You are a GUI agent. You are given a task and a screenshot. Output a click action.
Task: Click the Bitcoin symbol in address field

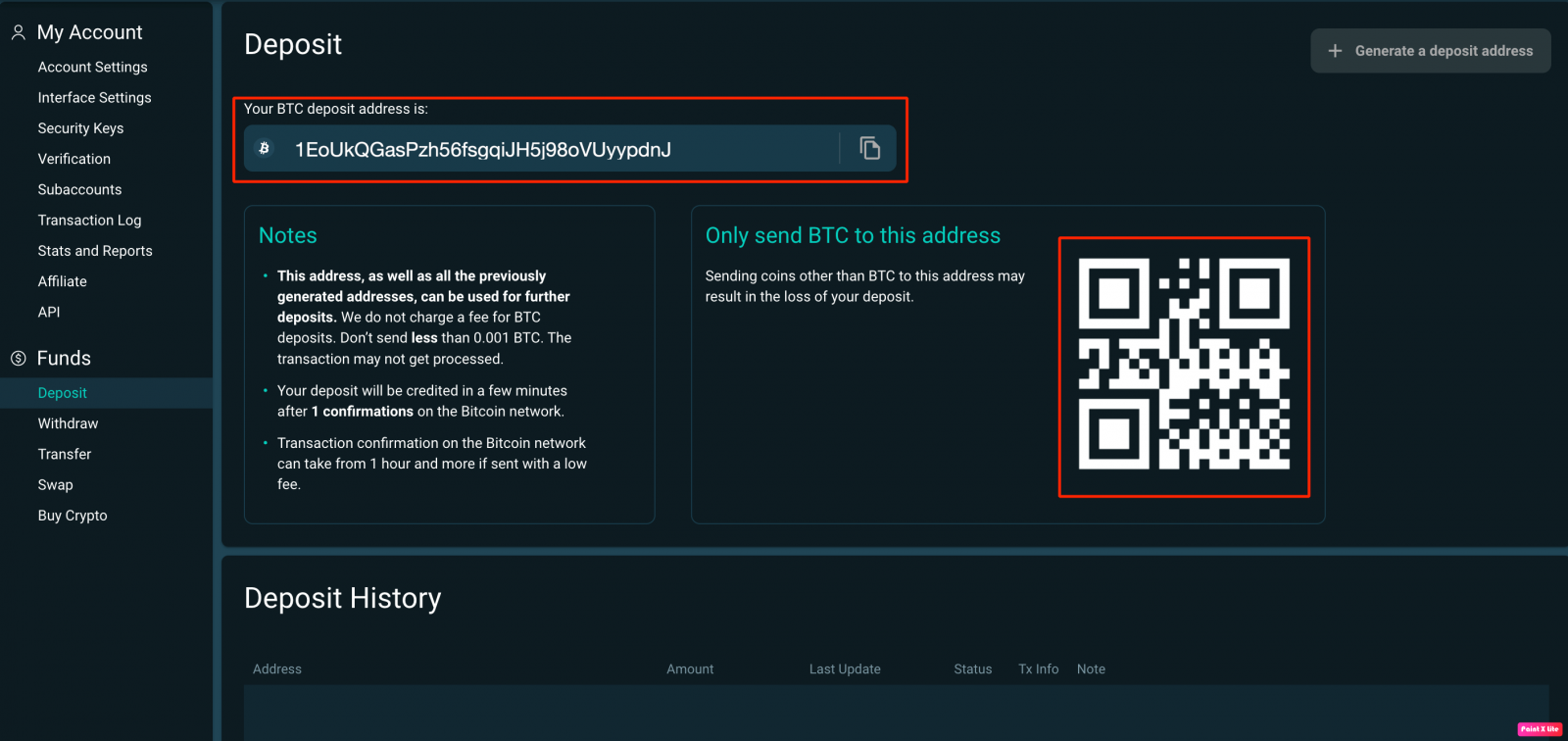(264, 148)
